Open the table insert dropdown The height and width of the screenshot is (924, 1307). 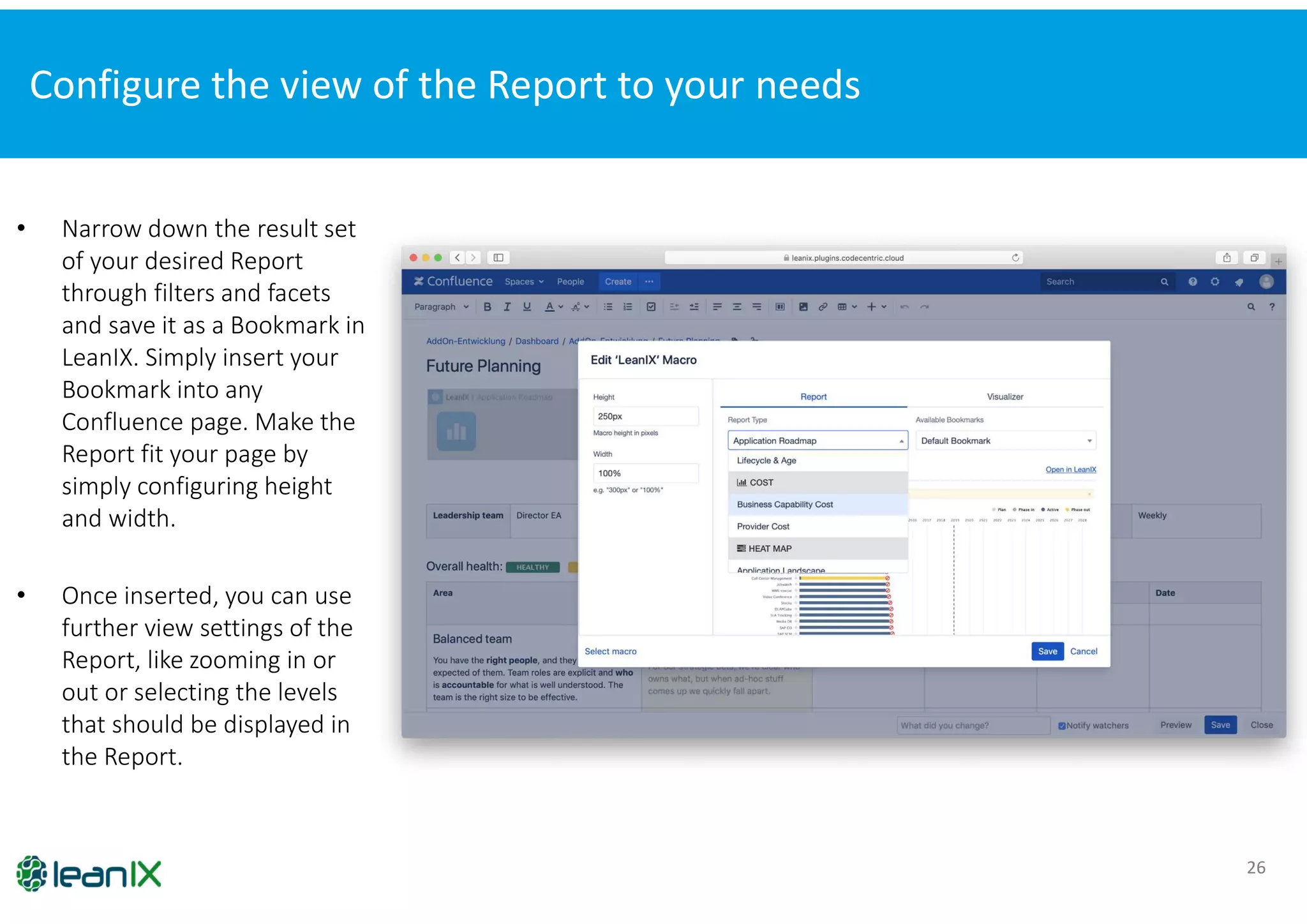847,307
